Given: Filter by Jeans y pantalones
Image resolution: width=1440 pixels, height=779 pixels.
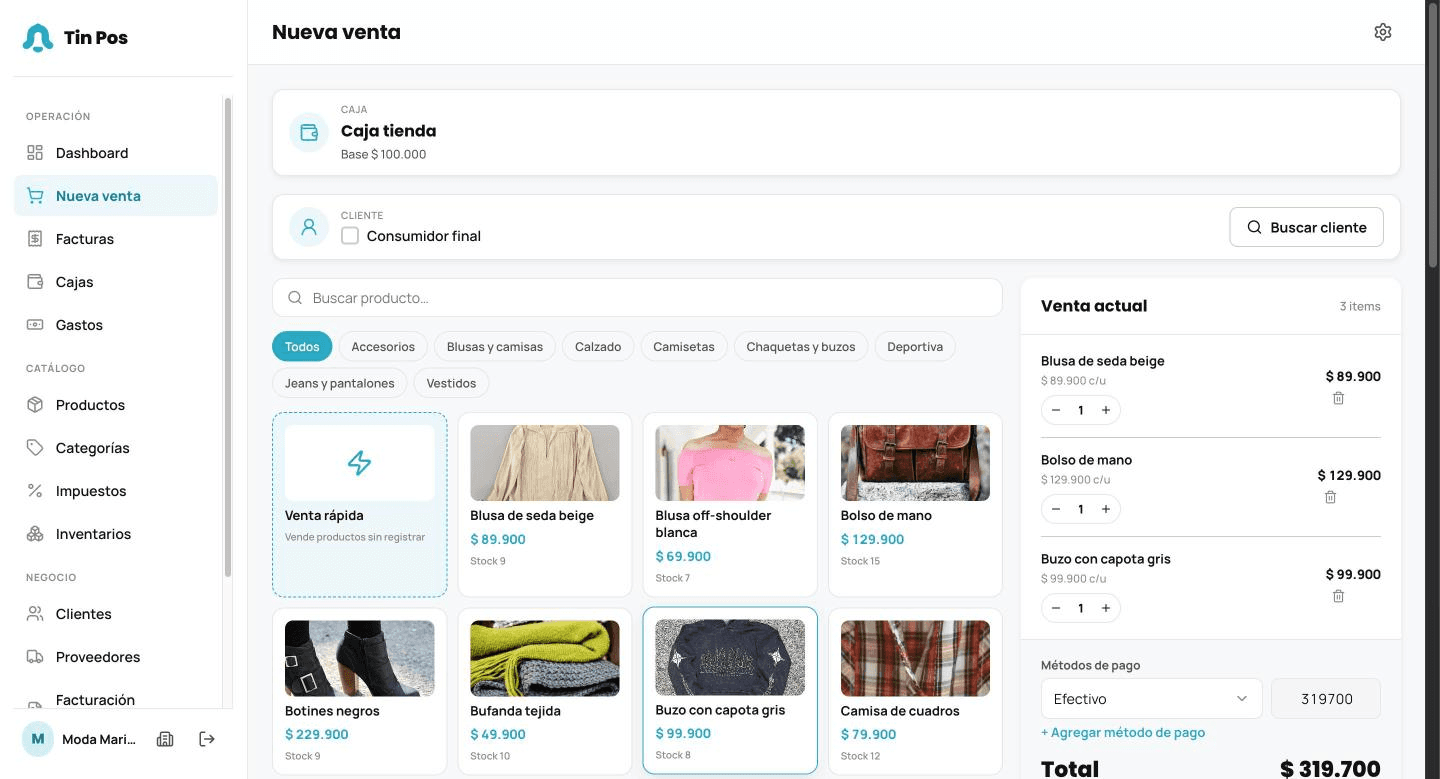Looking at the screenshot, I should click(x=339, y=383).
